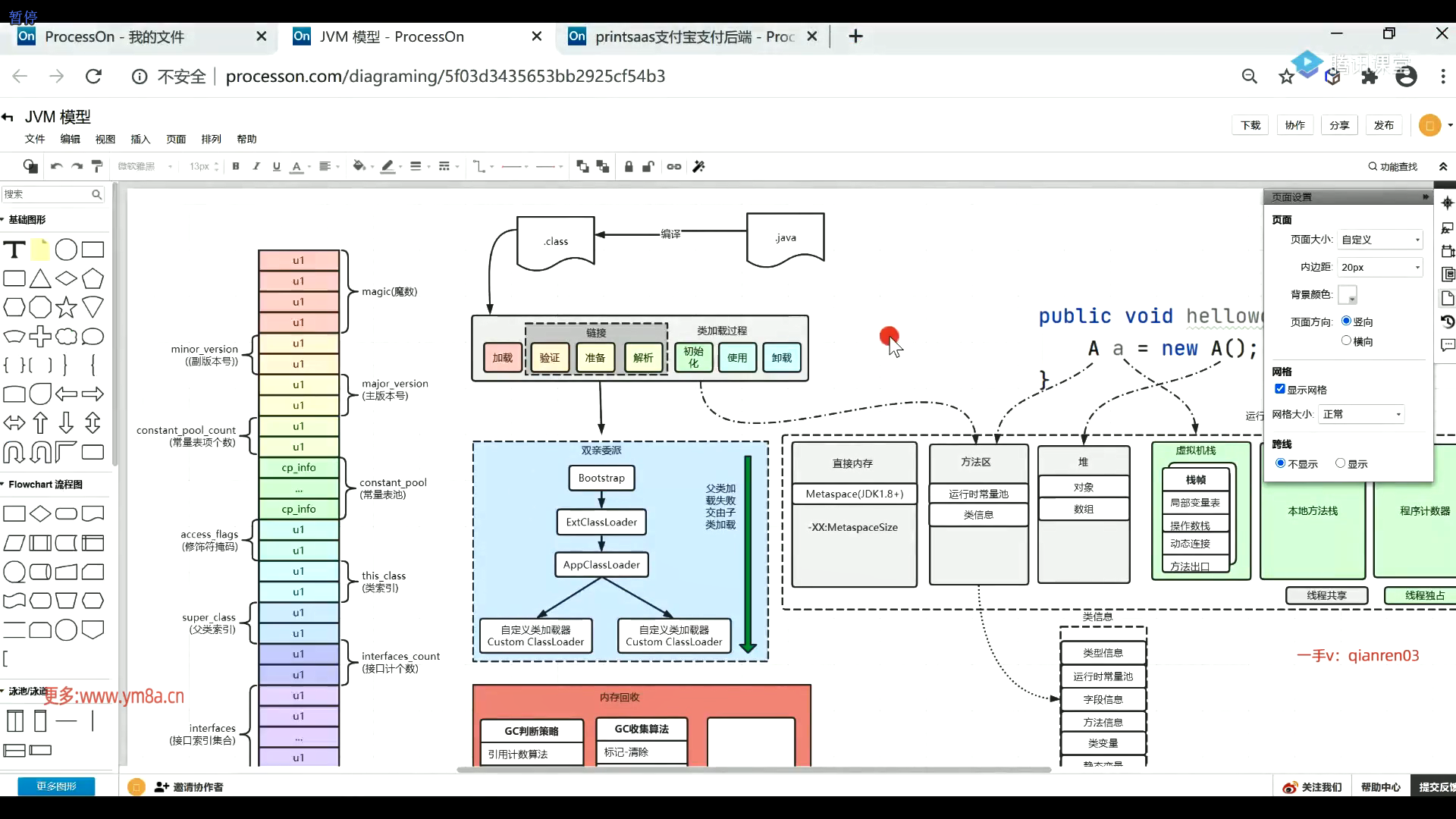Click the format painter icon

pyautogui.click(x=97, y=166)
